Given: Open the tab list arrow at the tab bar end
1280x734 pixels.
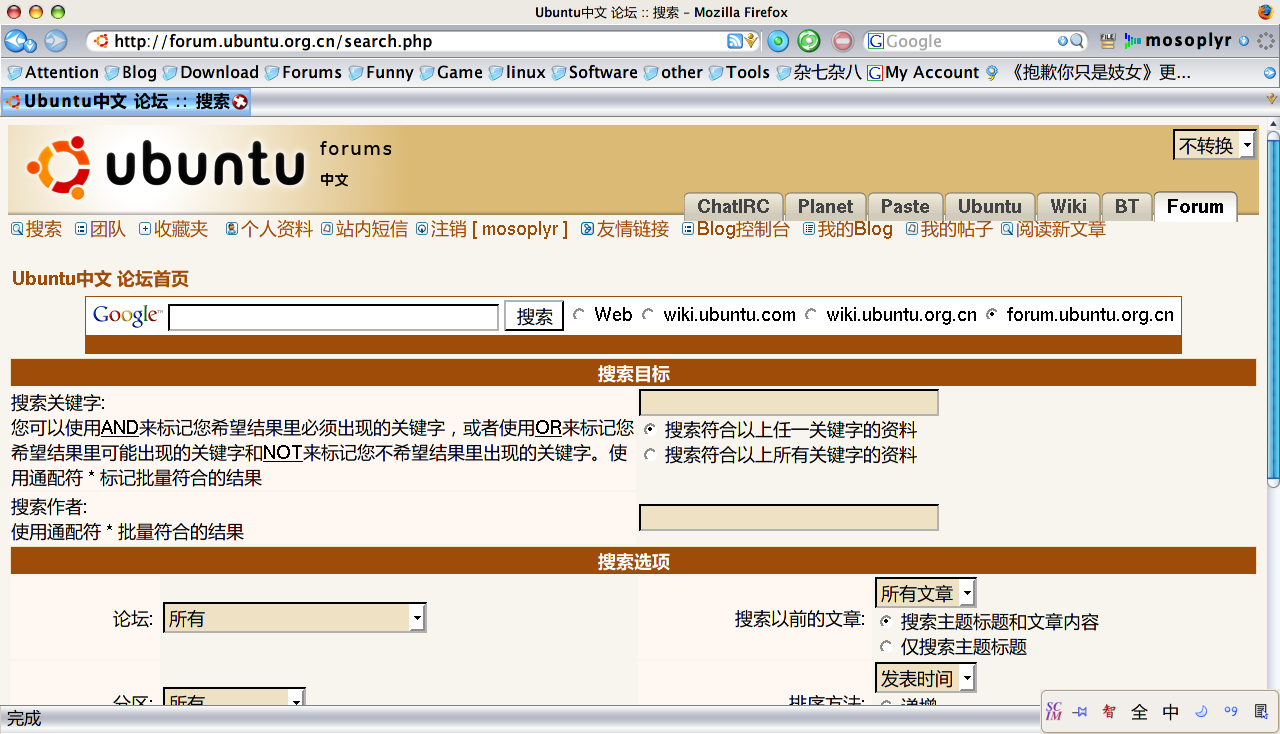Looking at the screenshot, I should point(1272,99).
